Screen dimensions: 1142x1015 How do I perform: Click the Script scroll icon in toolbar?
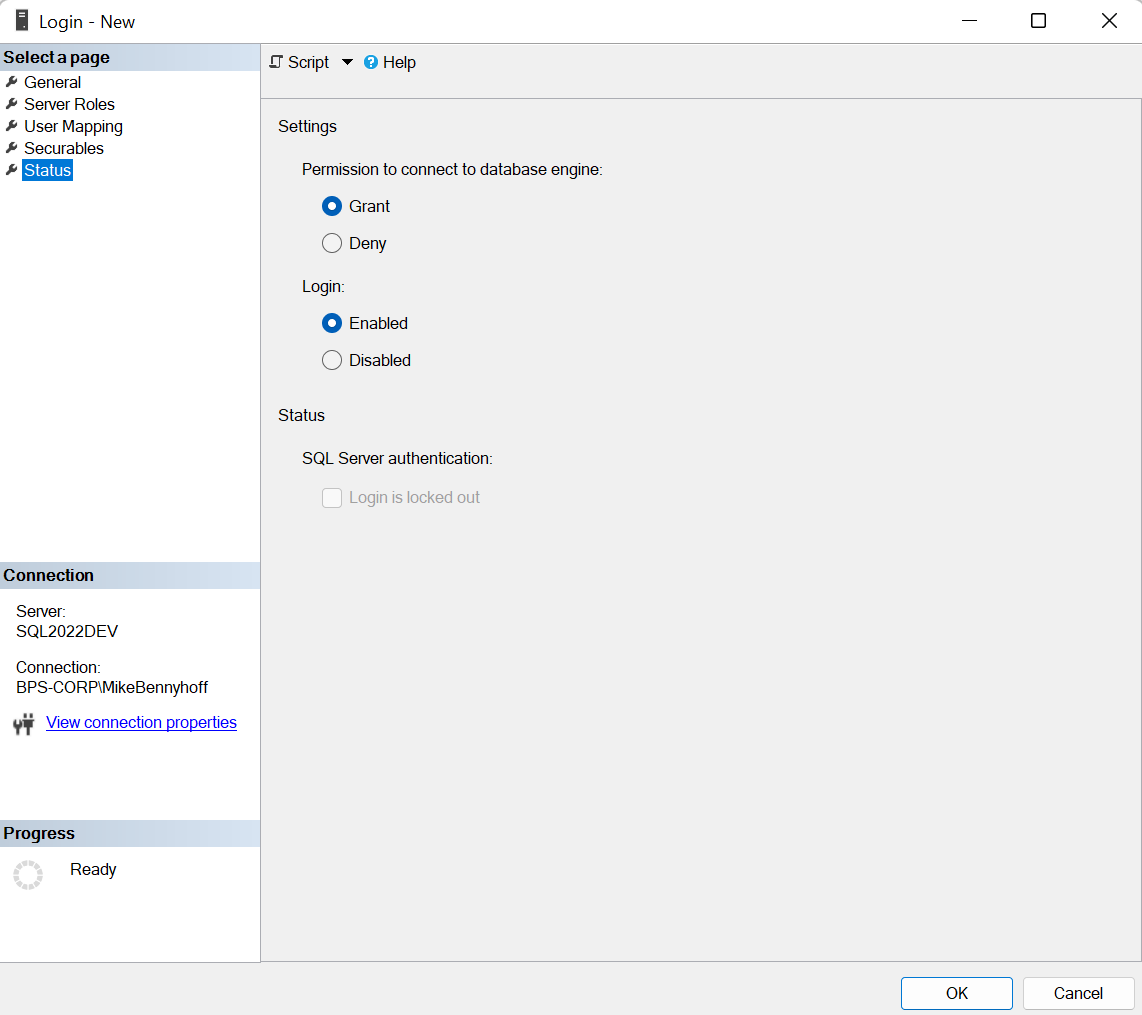tap(276, 62)
